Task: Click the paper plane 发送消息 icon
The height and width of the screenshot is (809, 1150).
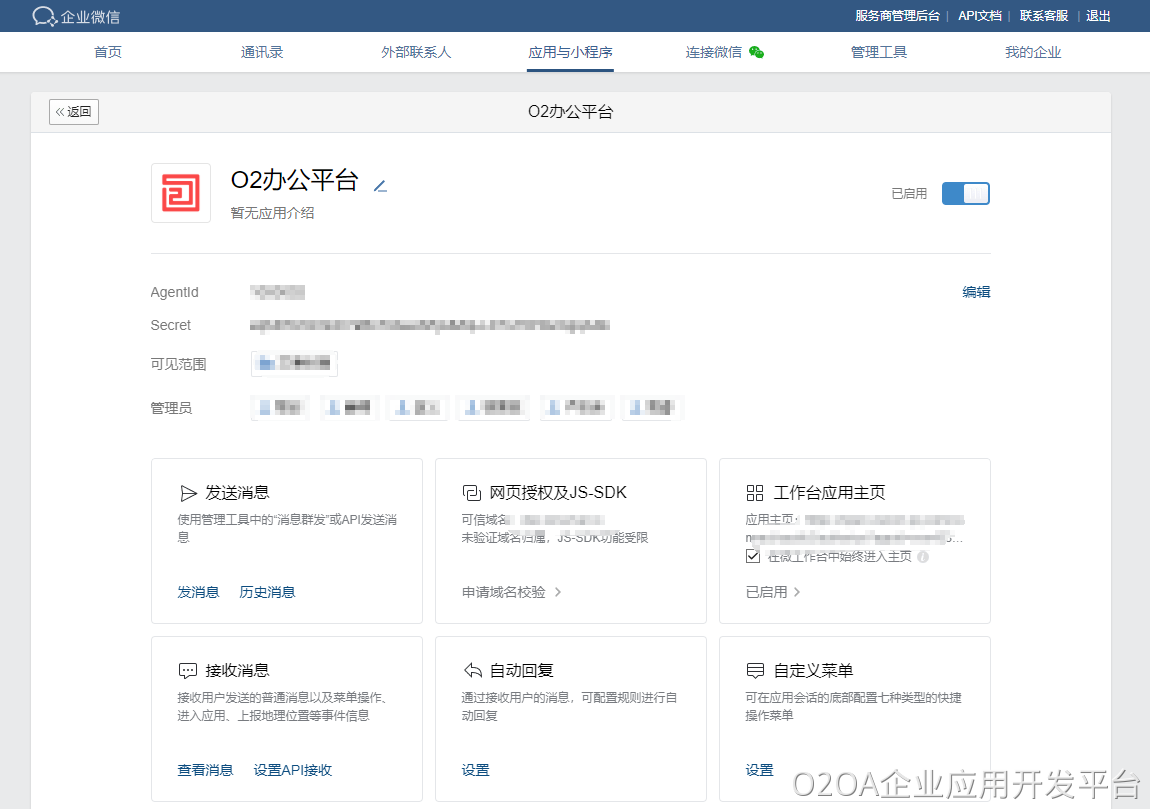Action: click(188, 493)
